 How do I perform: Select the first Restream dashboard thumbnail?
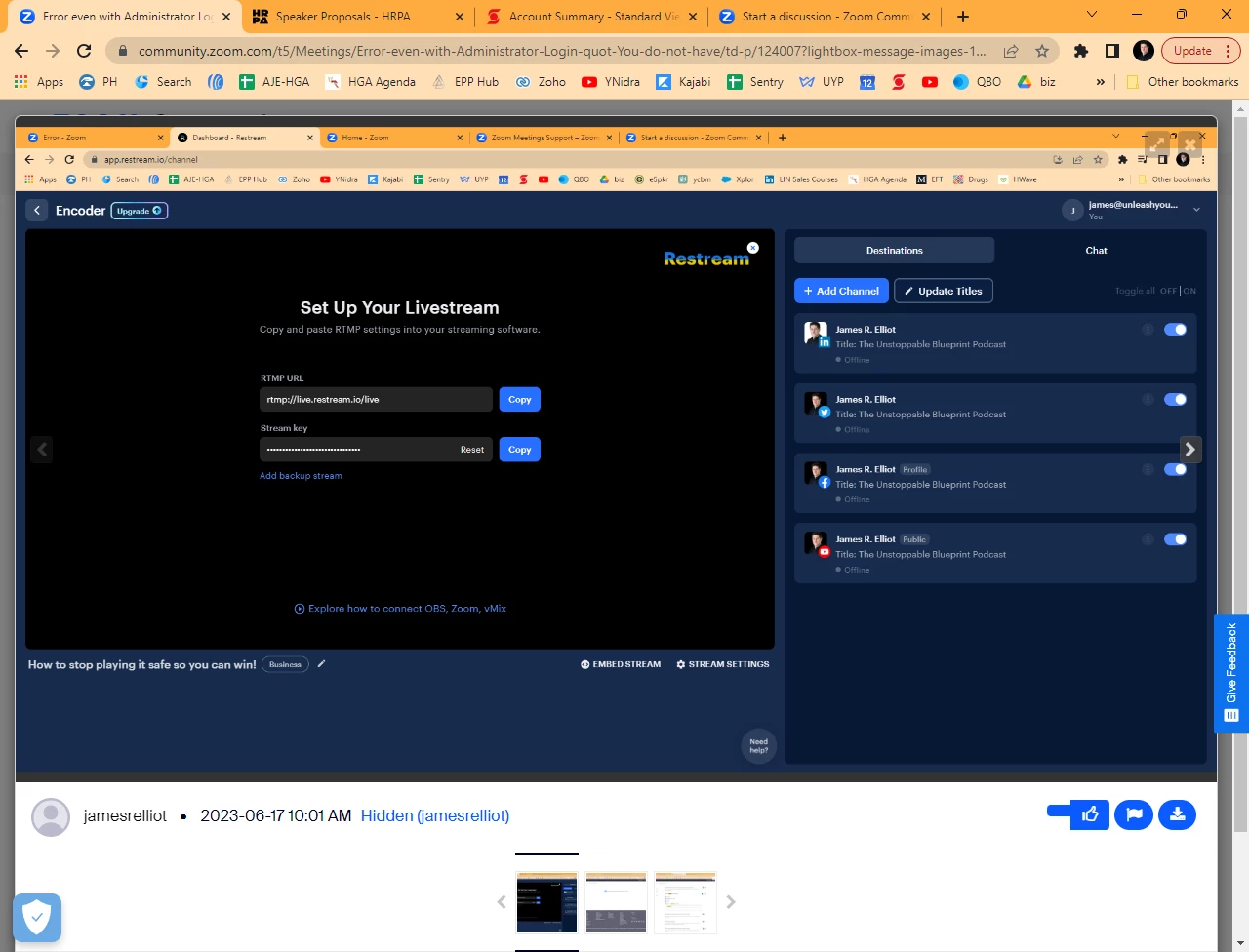coord(546,902)
